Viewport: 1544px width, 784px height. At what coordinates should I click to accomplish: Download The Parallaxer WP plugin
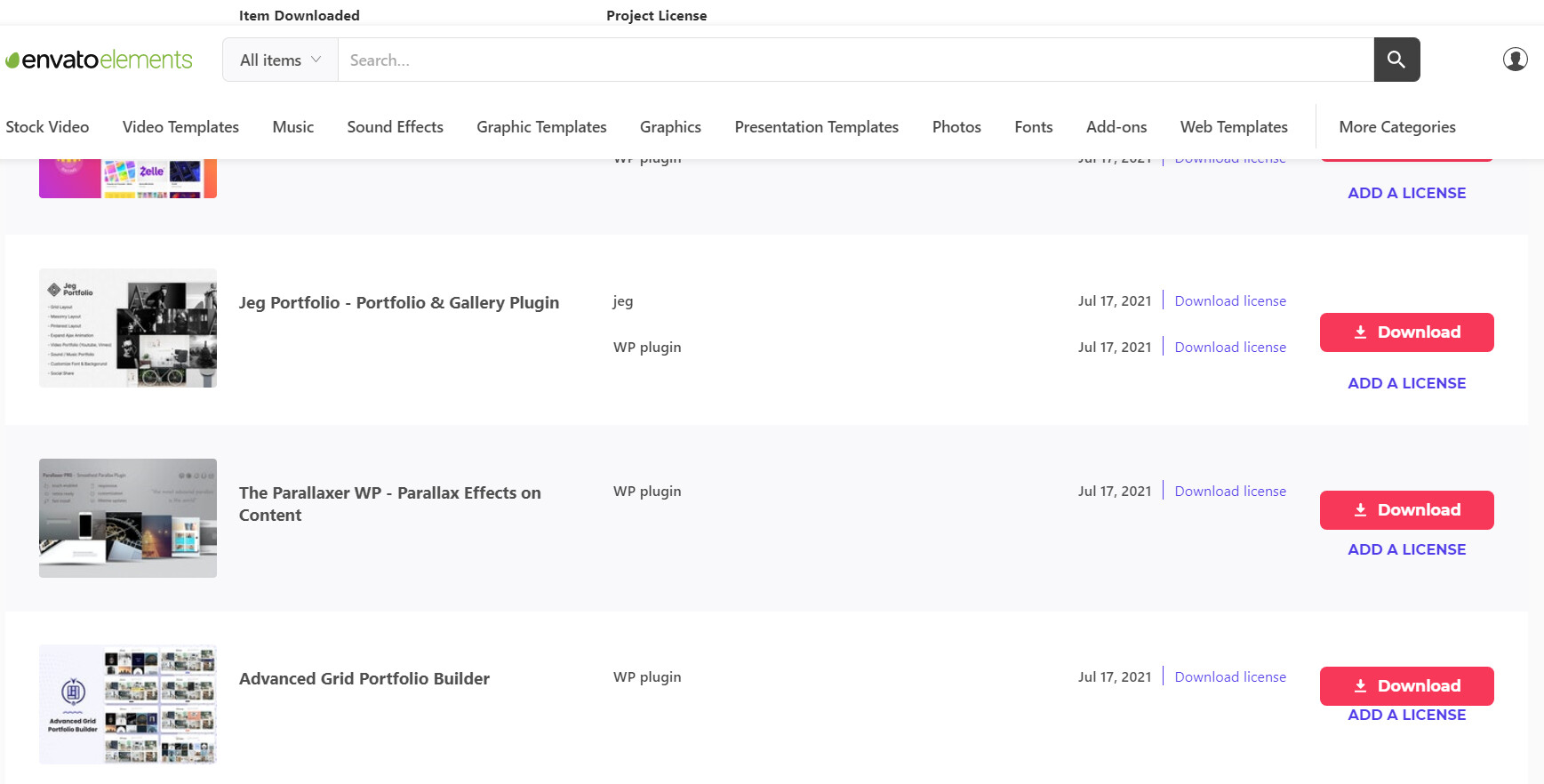click(x=1406, y=510)
